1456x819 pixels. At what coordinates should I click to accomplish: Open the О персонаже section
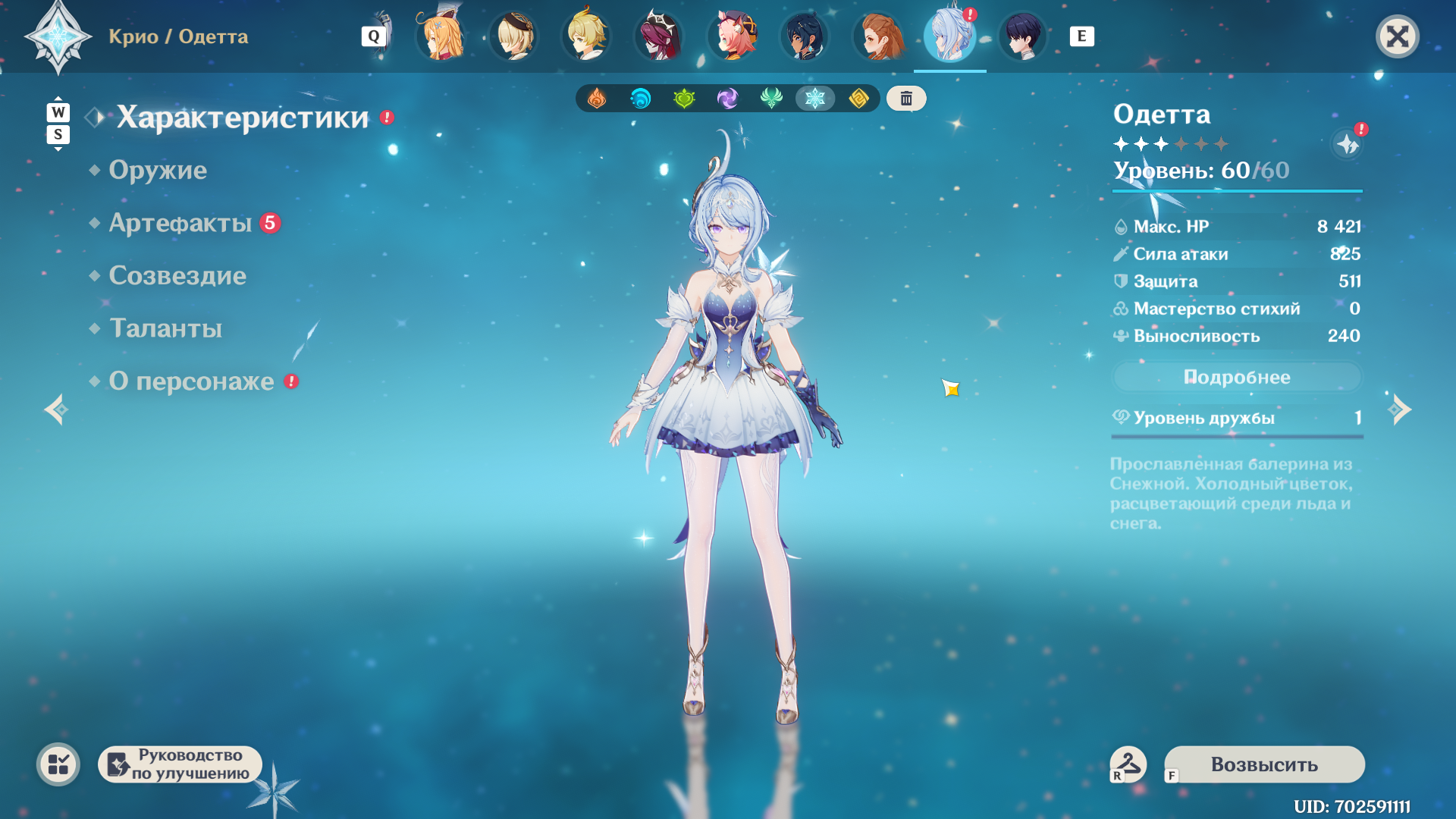click(x=192, y=381)
